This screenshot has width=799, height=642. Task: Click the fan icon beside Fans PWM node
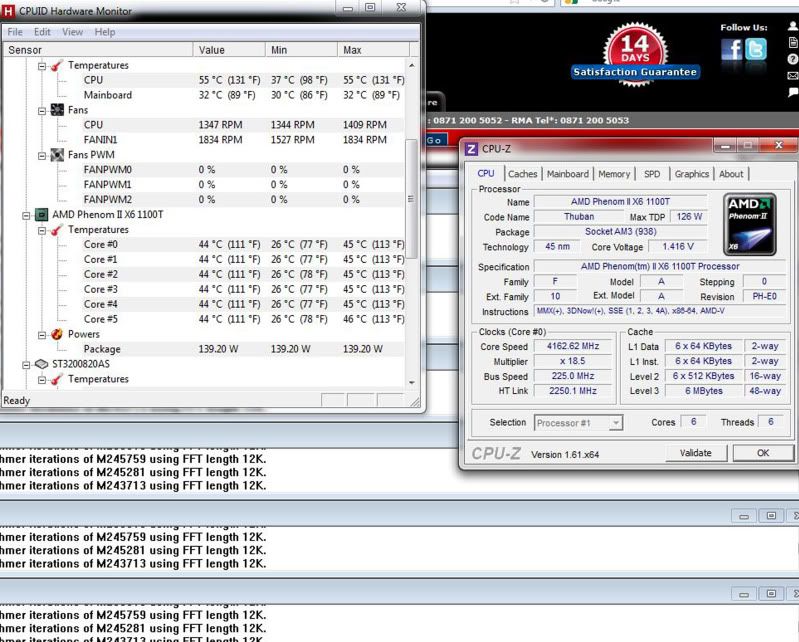tap(57, 154)
